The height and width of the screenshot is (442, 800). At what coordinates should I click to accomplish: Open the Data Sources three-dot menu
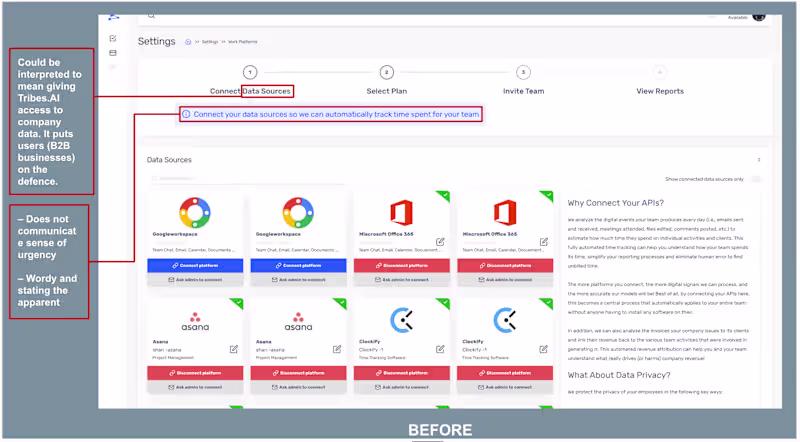[759, 160]
